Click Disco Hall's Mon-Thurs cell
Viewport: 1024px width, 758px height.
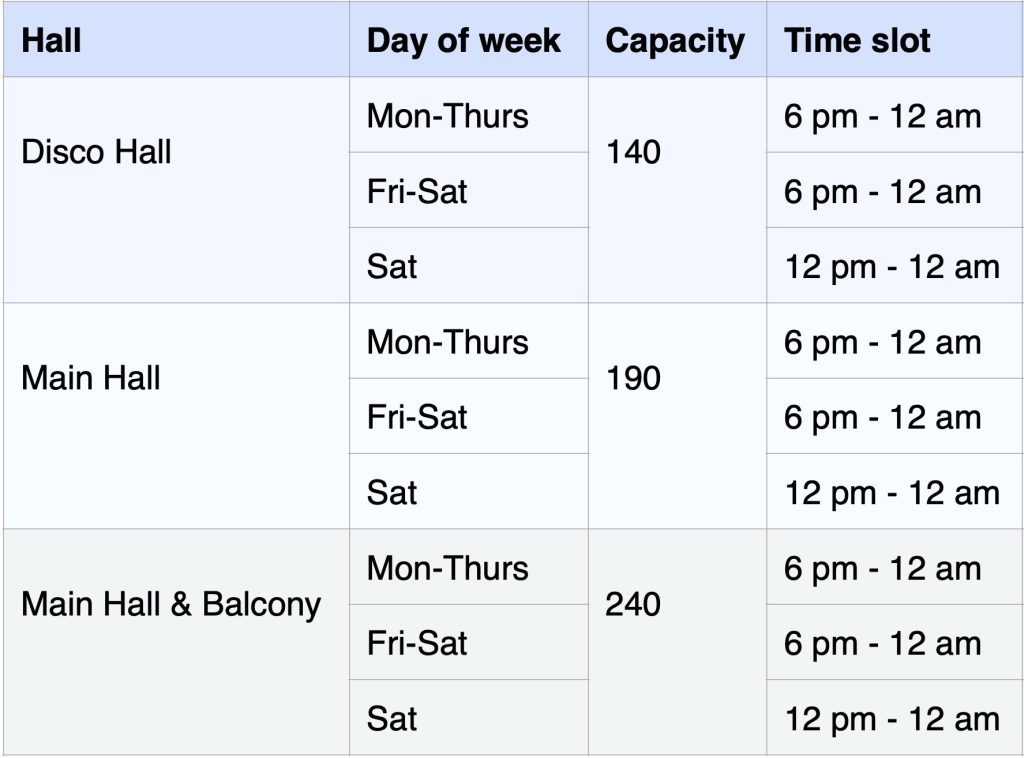447,116
